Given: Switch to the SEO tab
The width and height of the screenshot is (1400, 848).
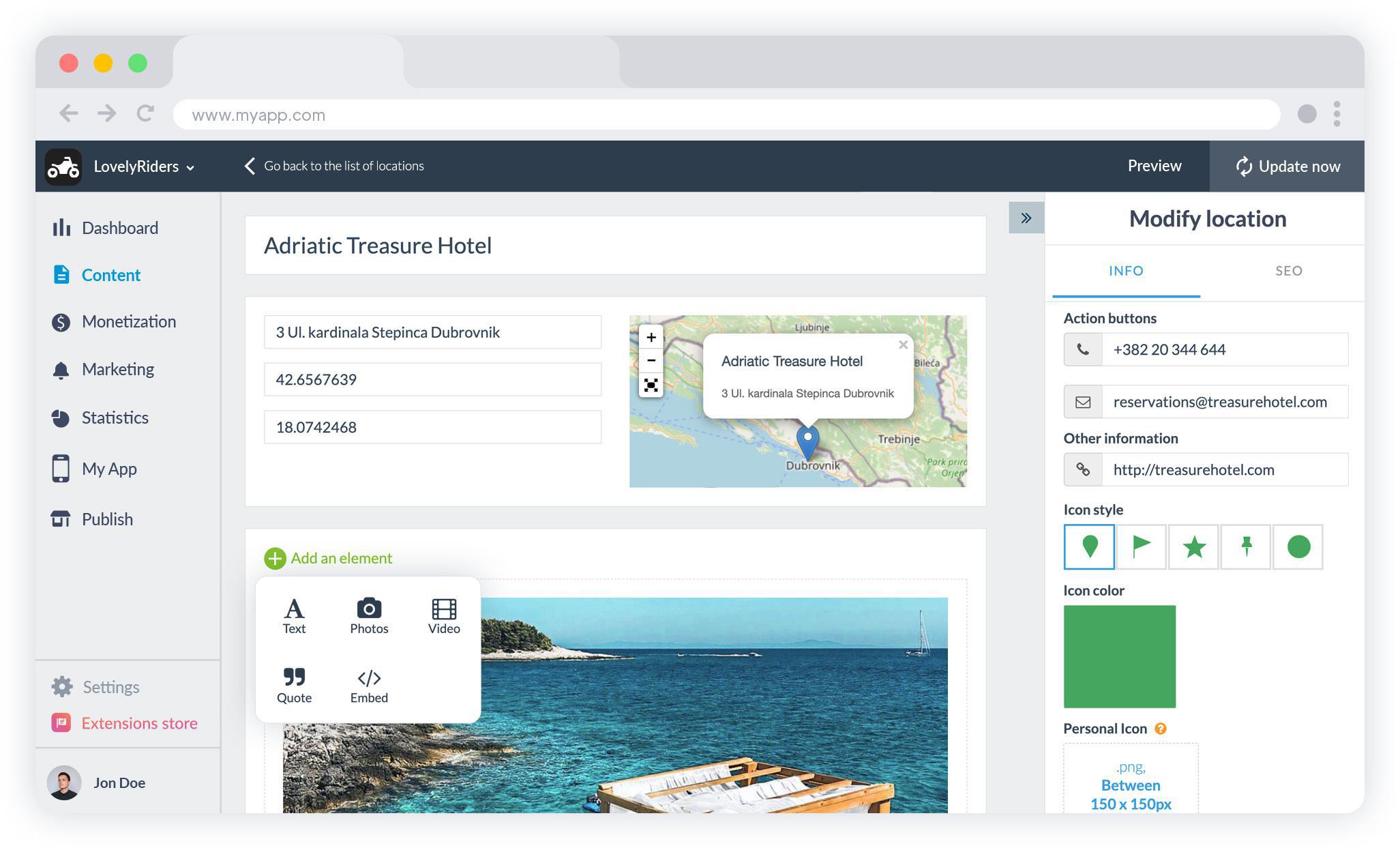Looking at the screenshot, I should click(1288, 271).
